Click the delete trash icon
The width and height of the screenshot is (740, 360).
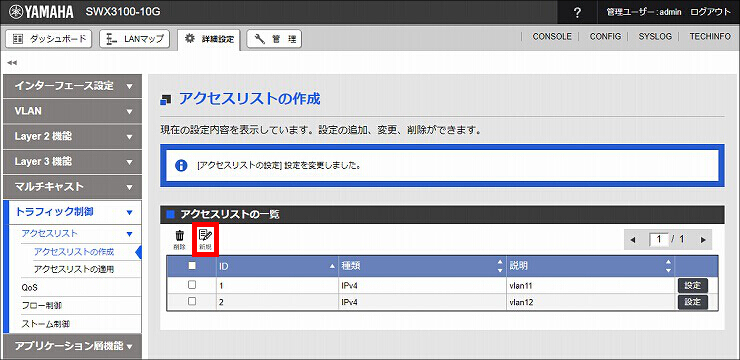point(180,240)
